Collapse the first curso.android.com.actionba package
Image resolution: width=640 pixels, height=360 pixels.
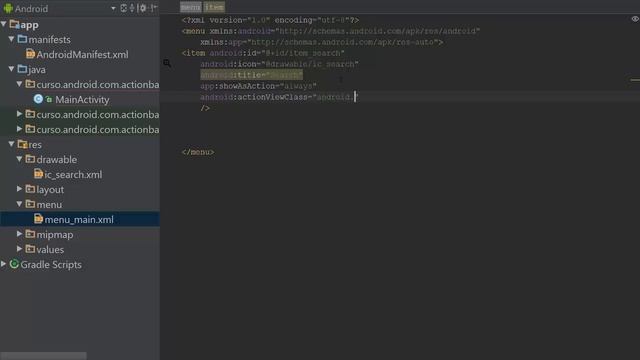tap(19, 84)
